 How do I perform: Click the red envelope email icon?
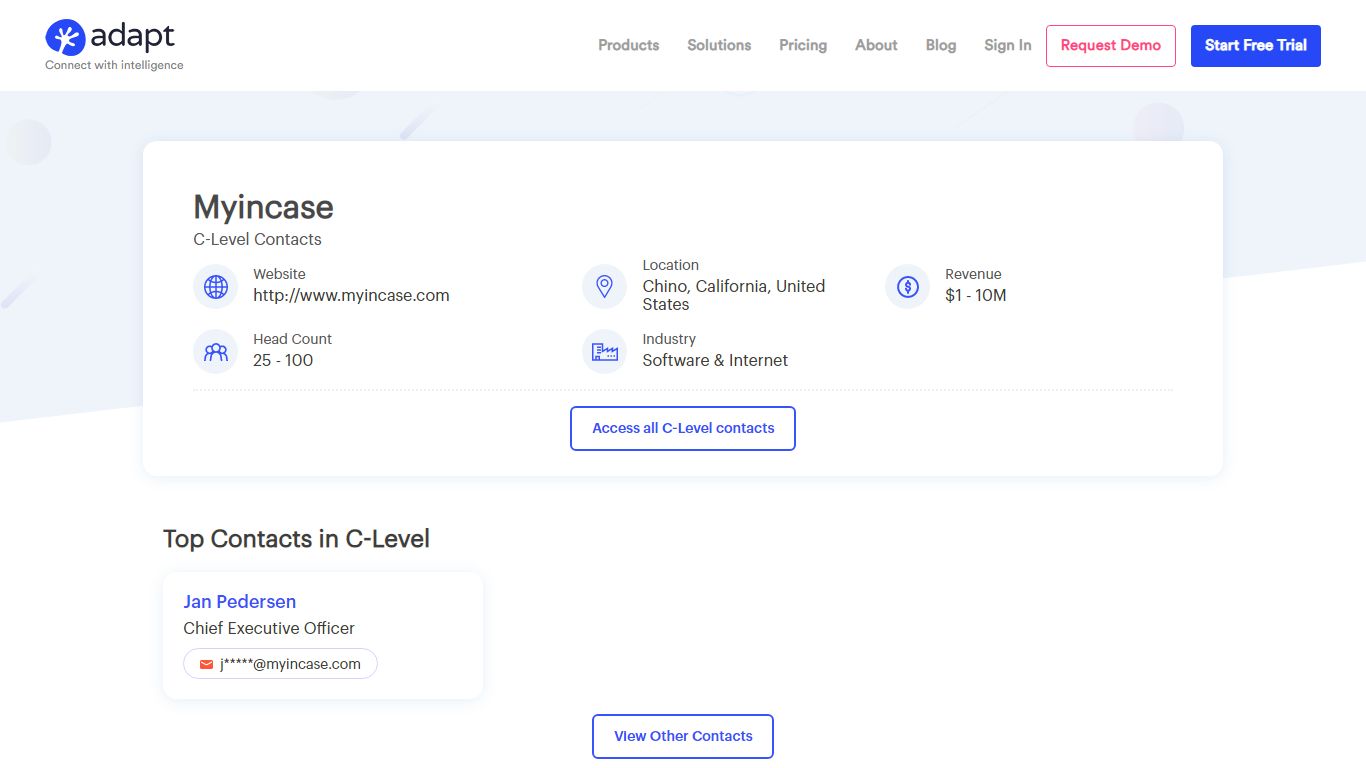tap(206, 664)
